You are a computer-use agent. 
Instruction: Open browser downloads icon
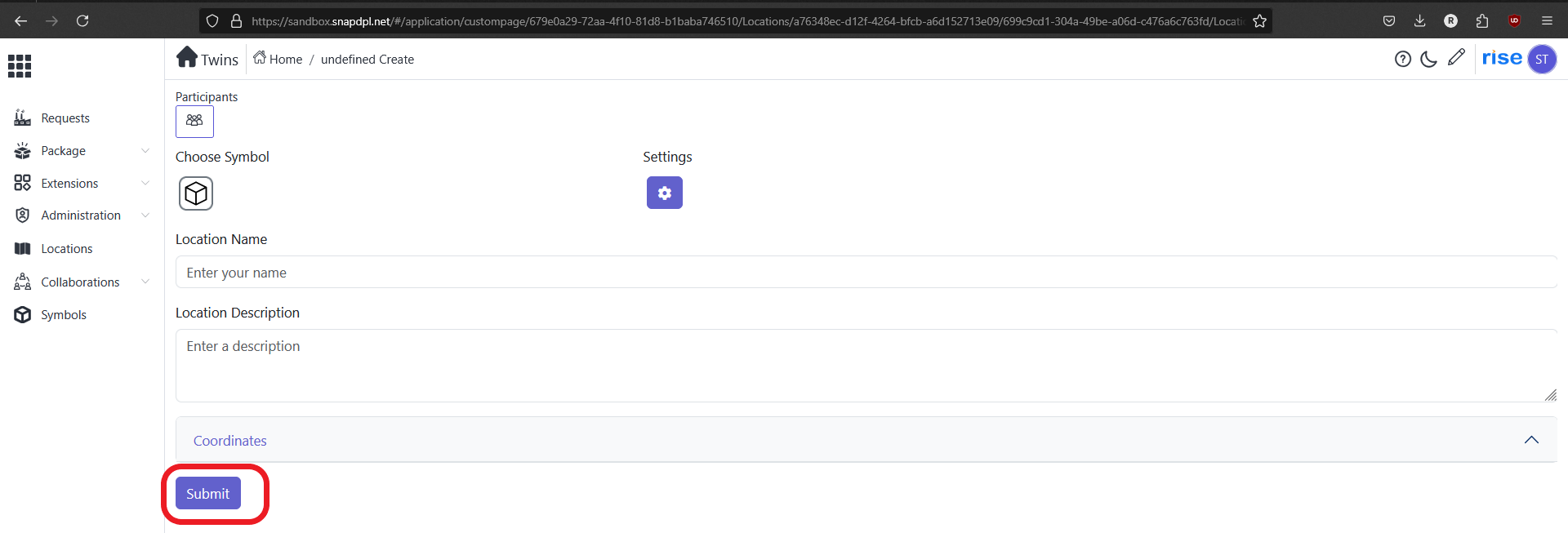(1420, 20)
